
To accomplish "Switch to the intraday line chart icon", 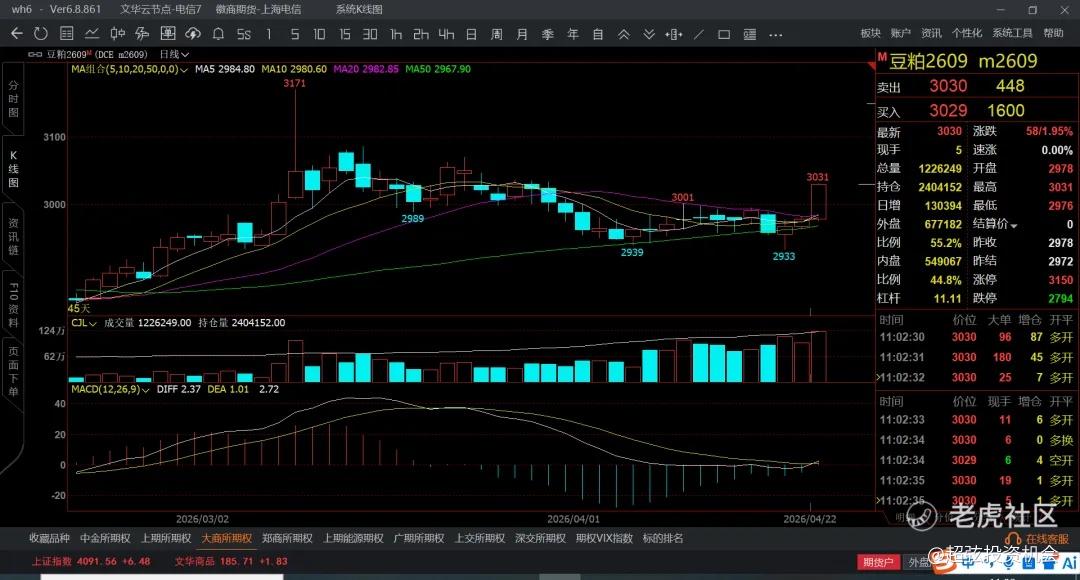I will pyautogui.click(x=92, y=34).
